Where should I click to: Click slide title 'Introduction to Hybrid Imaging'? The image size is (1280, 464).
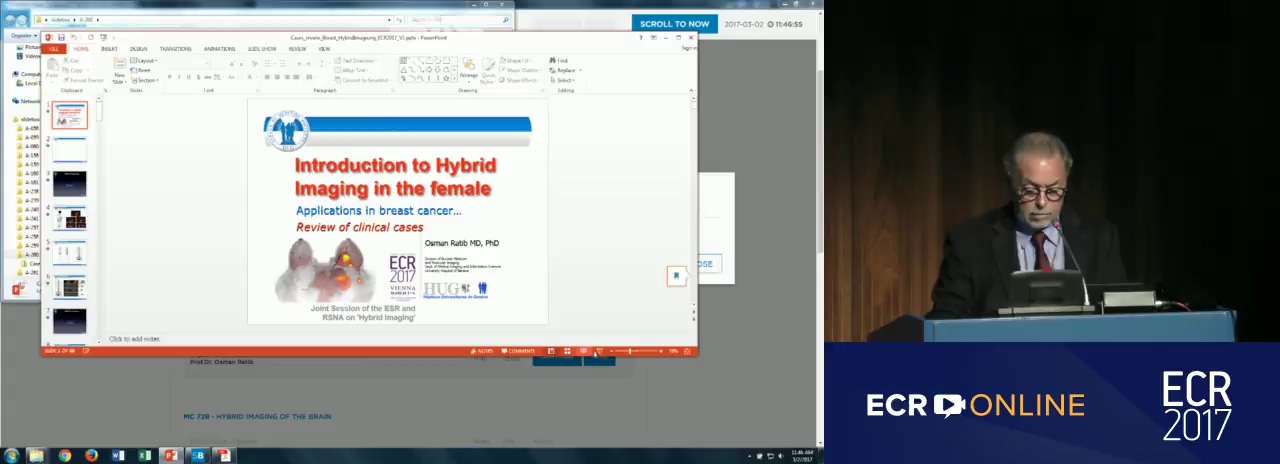coord(395,177)
